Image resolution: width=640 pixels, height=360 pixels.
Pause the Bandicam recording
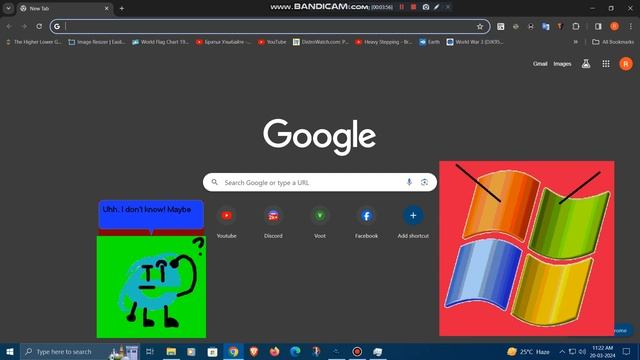402,7
